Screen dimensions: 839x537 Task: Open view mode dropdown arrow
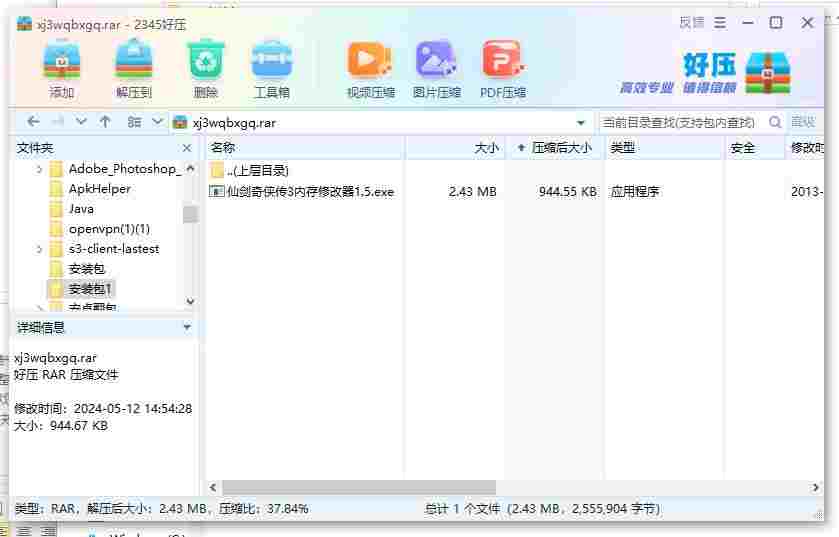(157, 122)
